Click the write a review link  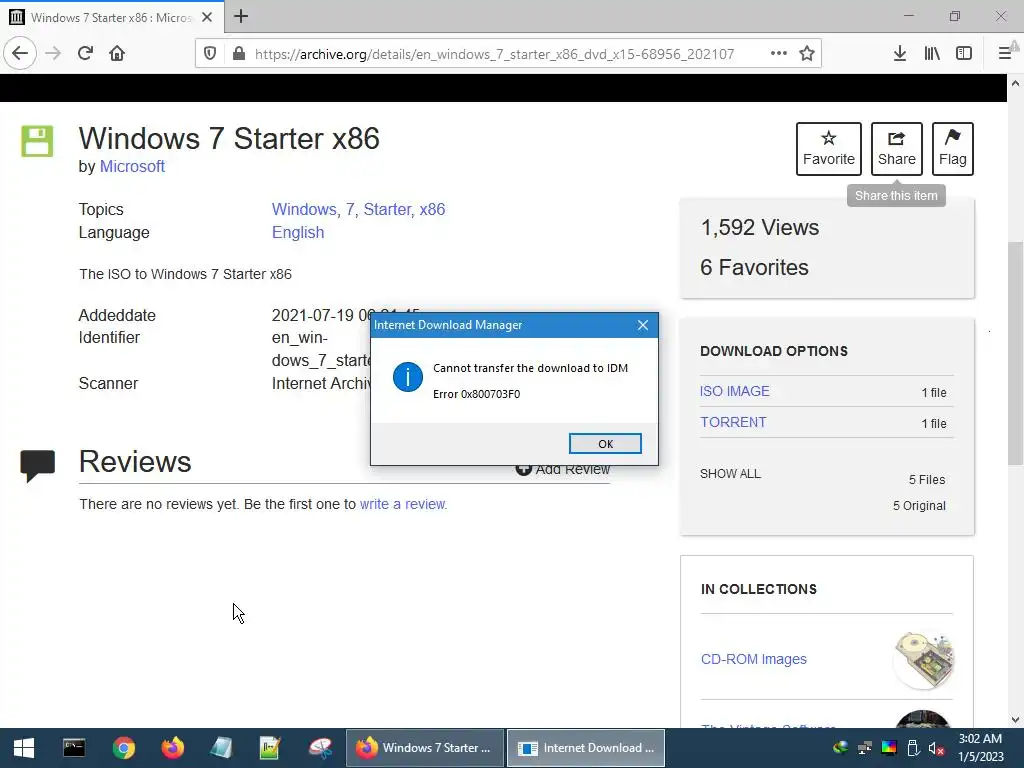coord(403,504)
